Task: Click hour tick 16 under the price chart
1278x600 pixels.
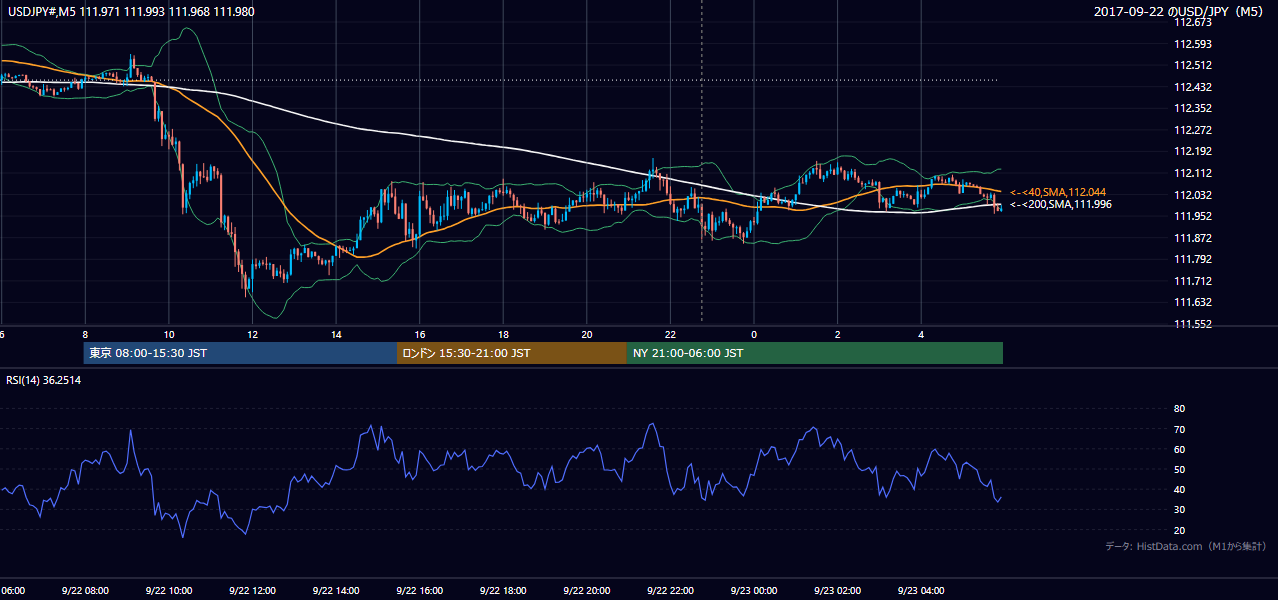Action: pyautogui.click(x=420, y=335)
